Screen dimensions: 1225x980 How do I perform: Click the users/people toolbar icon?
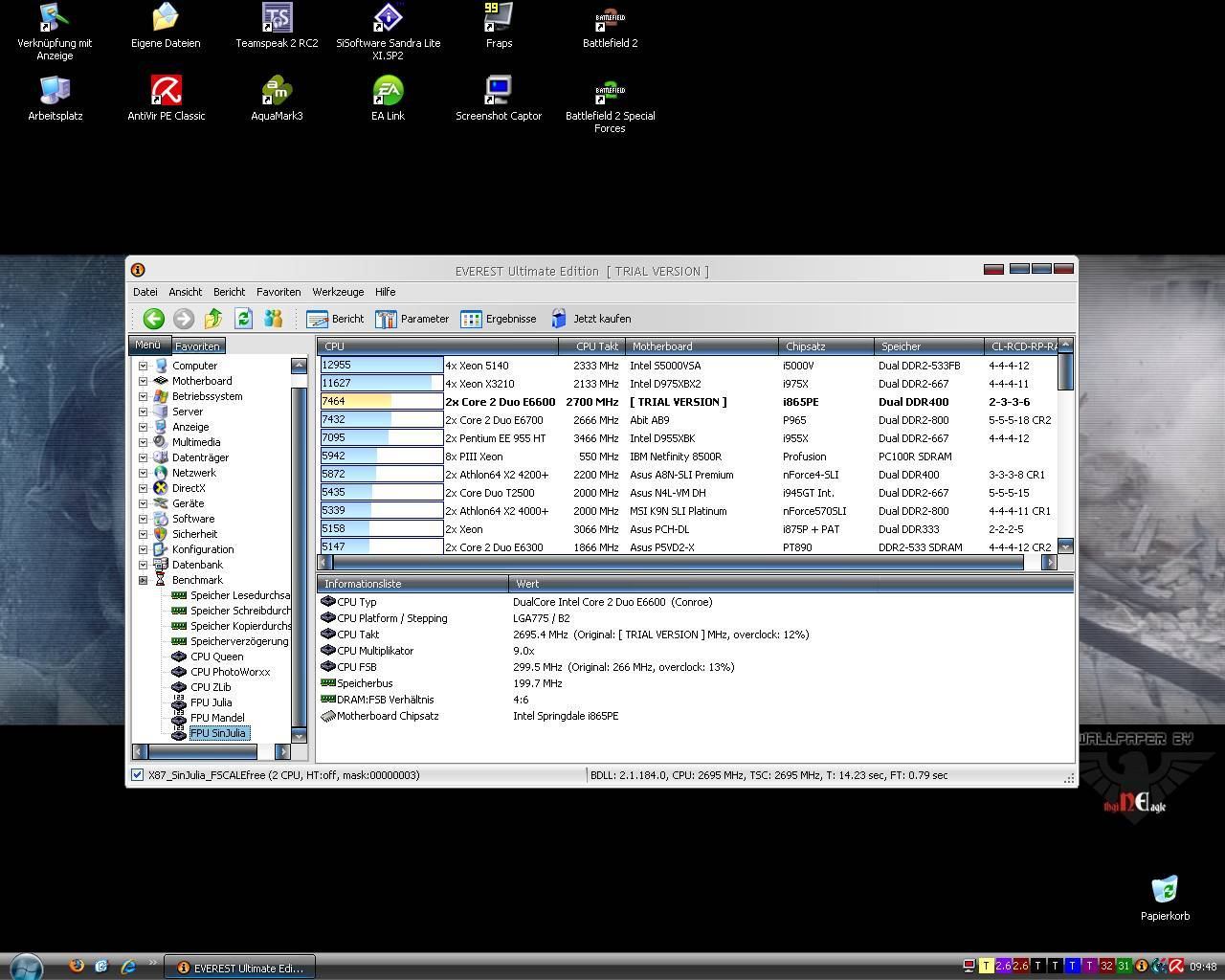click(x=274, y=319)
